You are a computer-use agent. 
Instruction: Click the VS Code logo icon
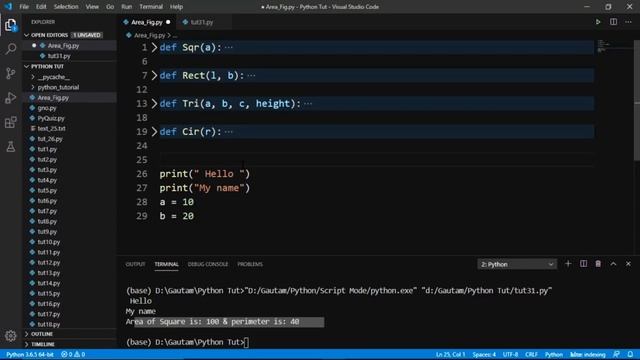pyautogui.click(x=8, y=7)
